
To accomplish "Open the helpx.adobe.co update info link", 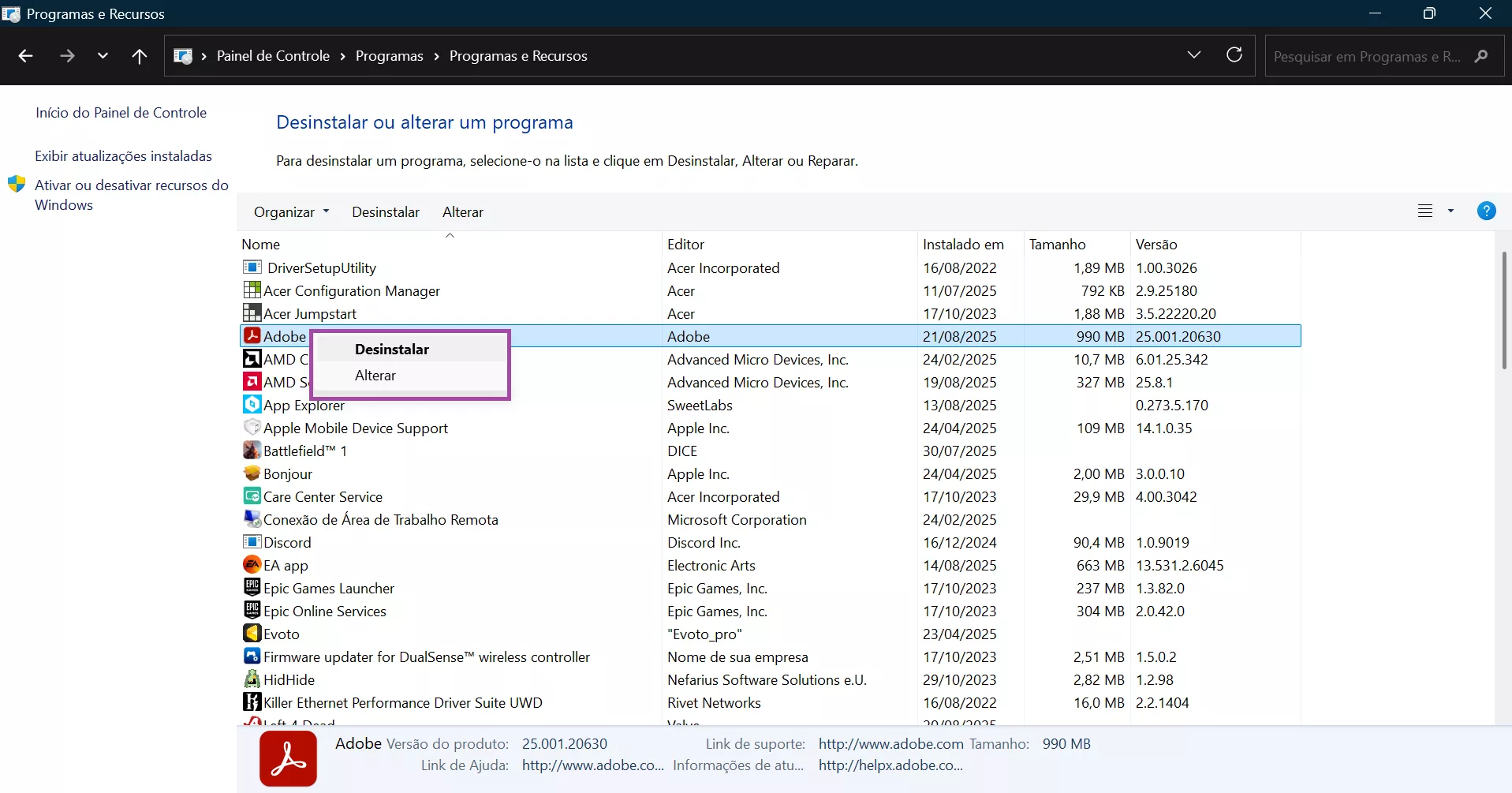I will [890, 765].
